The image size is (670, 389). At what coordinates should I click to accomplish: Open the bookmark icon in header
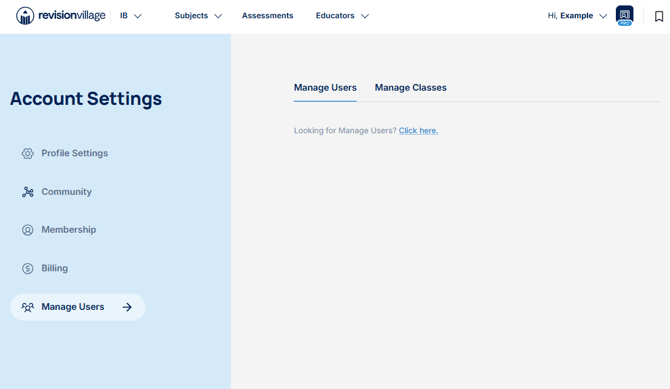point(659,16)
